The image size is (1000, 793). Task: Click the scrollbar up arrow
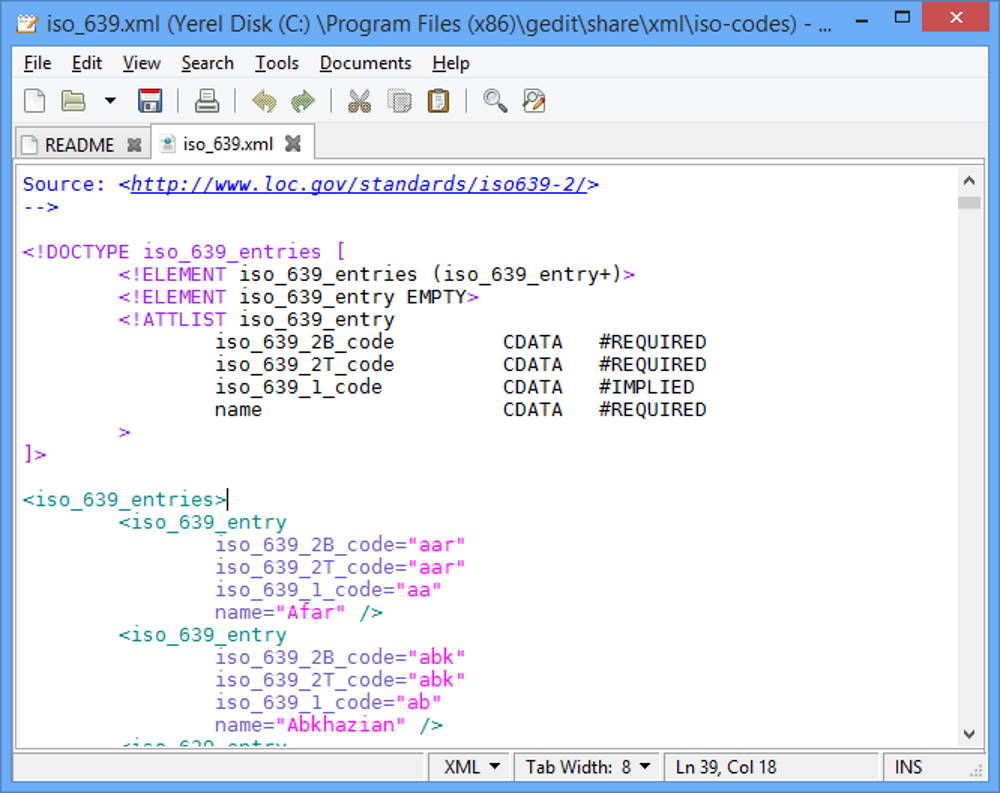[969, 181]
